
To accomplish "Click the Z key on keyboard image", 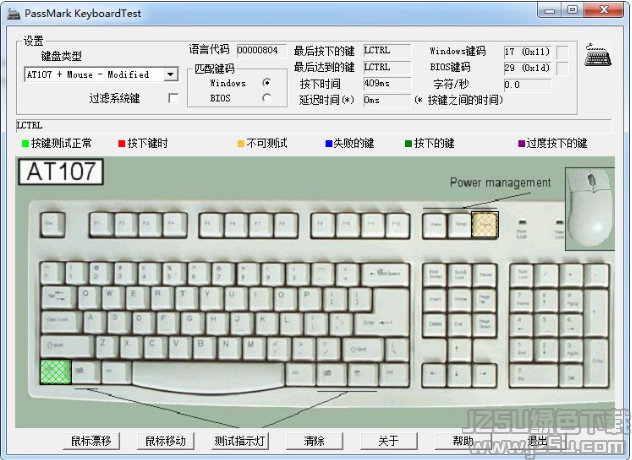I will click(106, 346).
